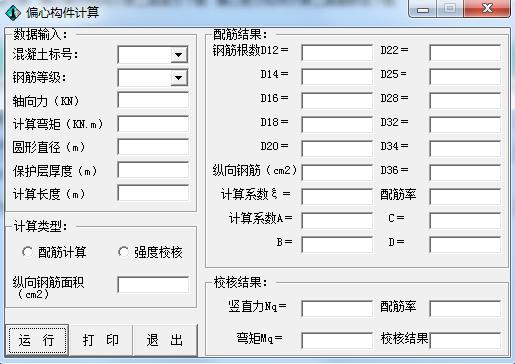515x364 pixels.
Task: Click the 数据输入 group label
Action: [x=40, y=34]
